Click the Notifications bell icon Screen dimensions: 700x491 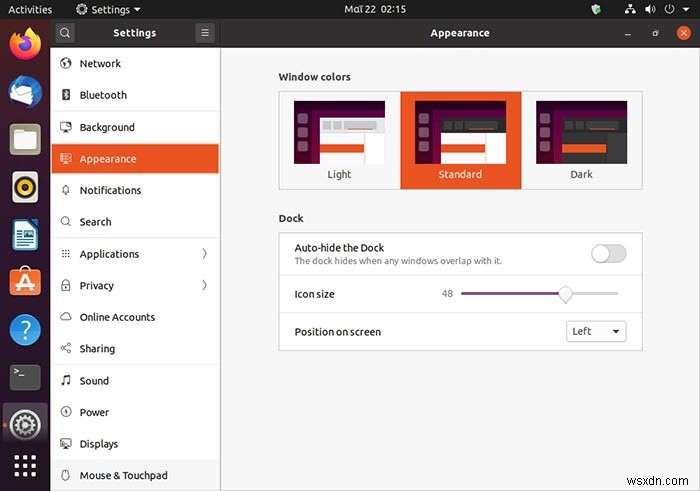[66, 190]
